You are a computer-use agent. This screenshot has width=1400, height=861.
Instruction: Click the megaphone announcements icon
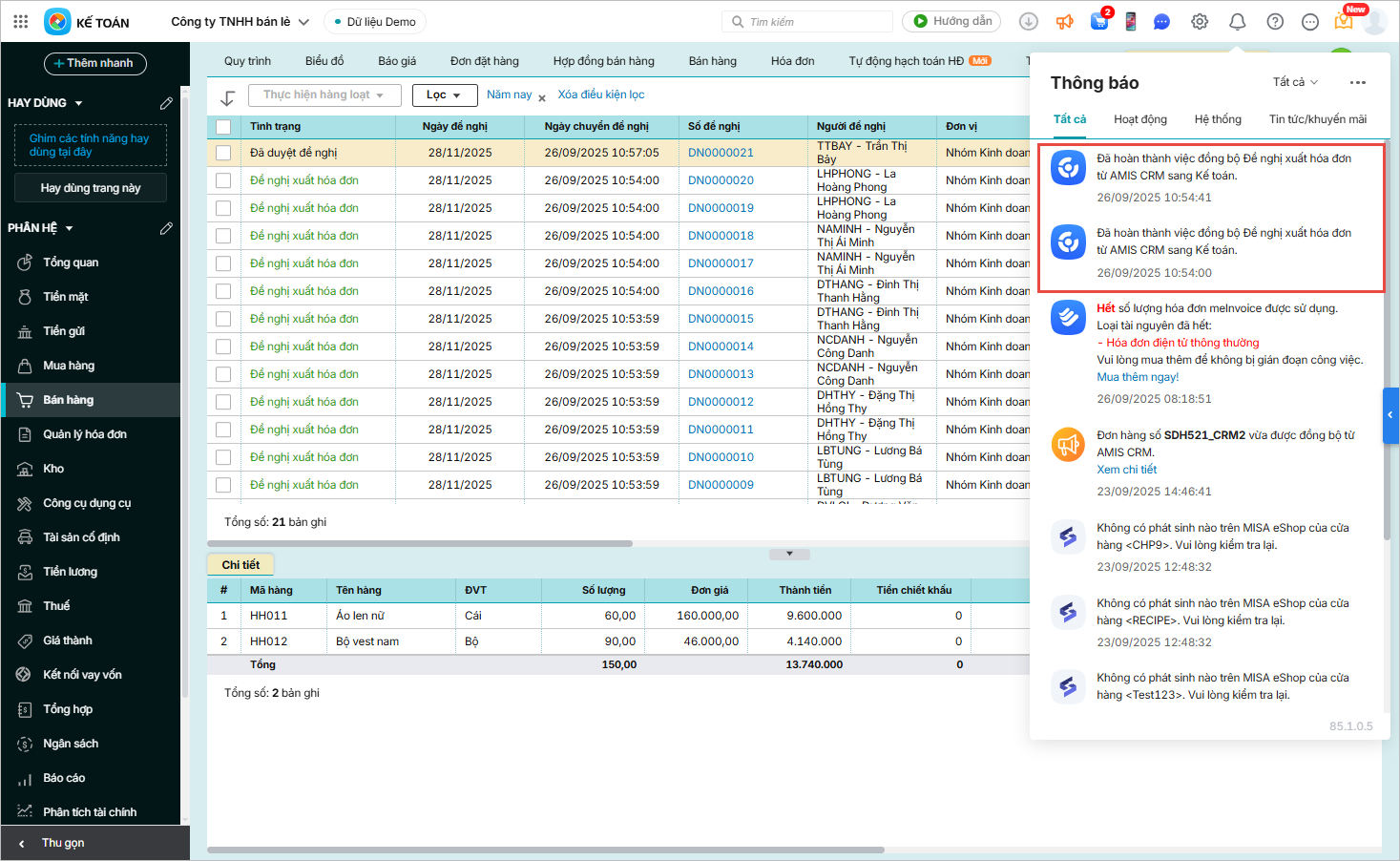coord(1065,22)
